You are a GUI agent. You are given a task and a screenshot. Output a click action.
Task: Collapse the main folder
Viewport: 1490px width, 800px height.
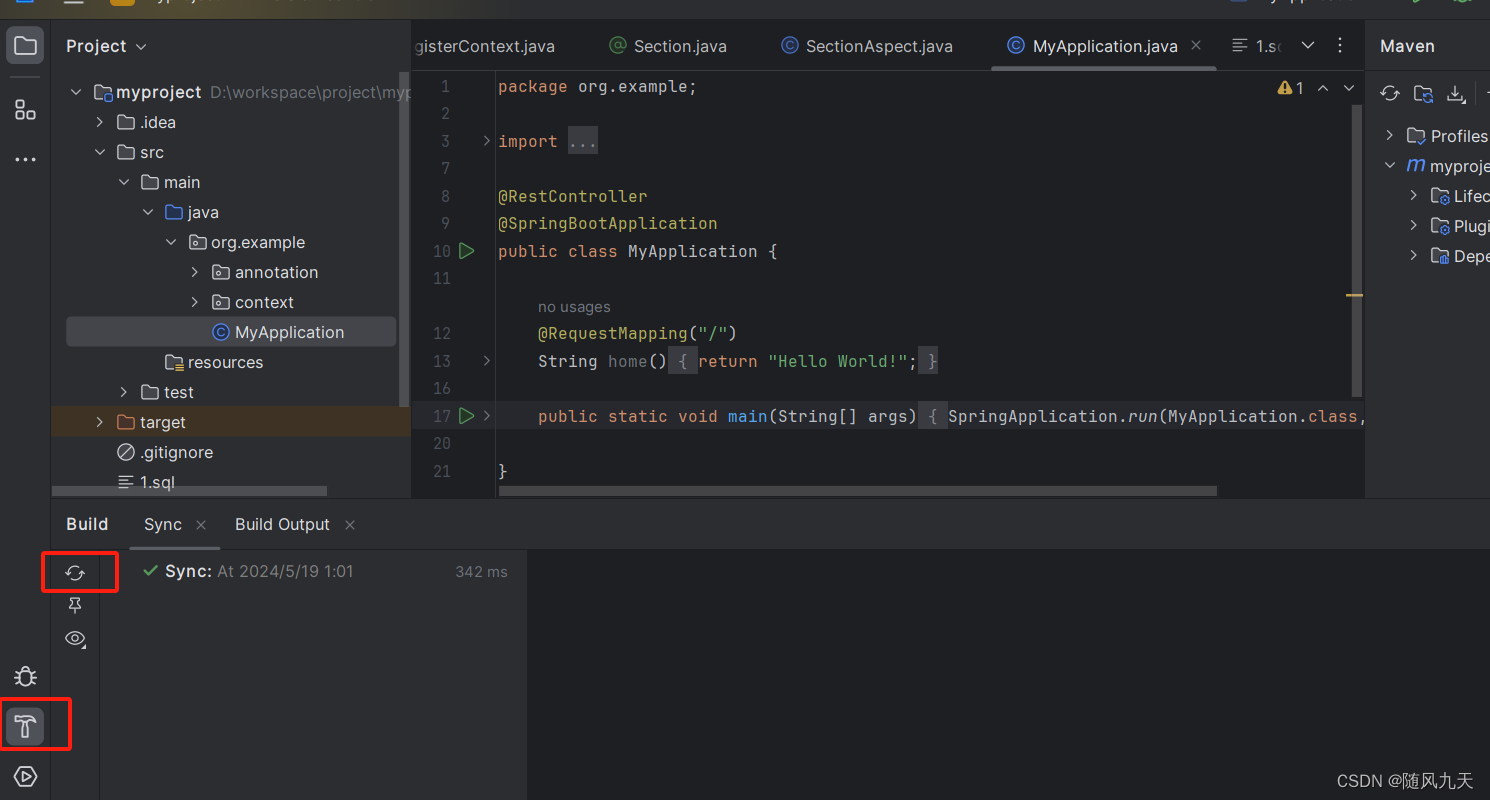tap(124, 182)
